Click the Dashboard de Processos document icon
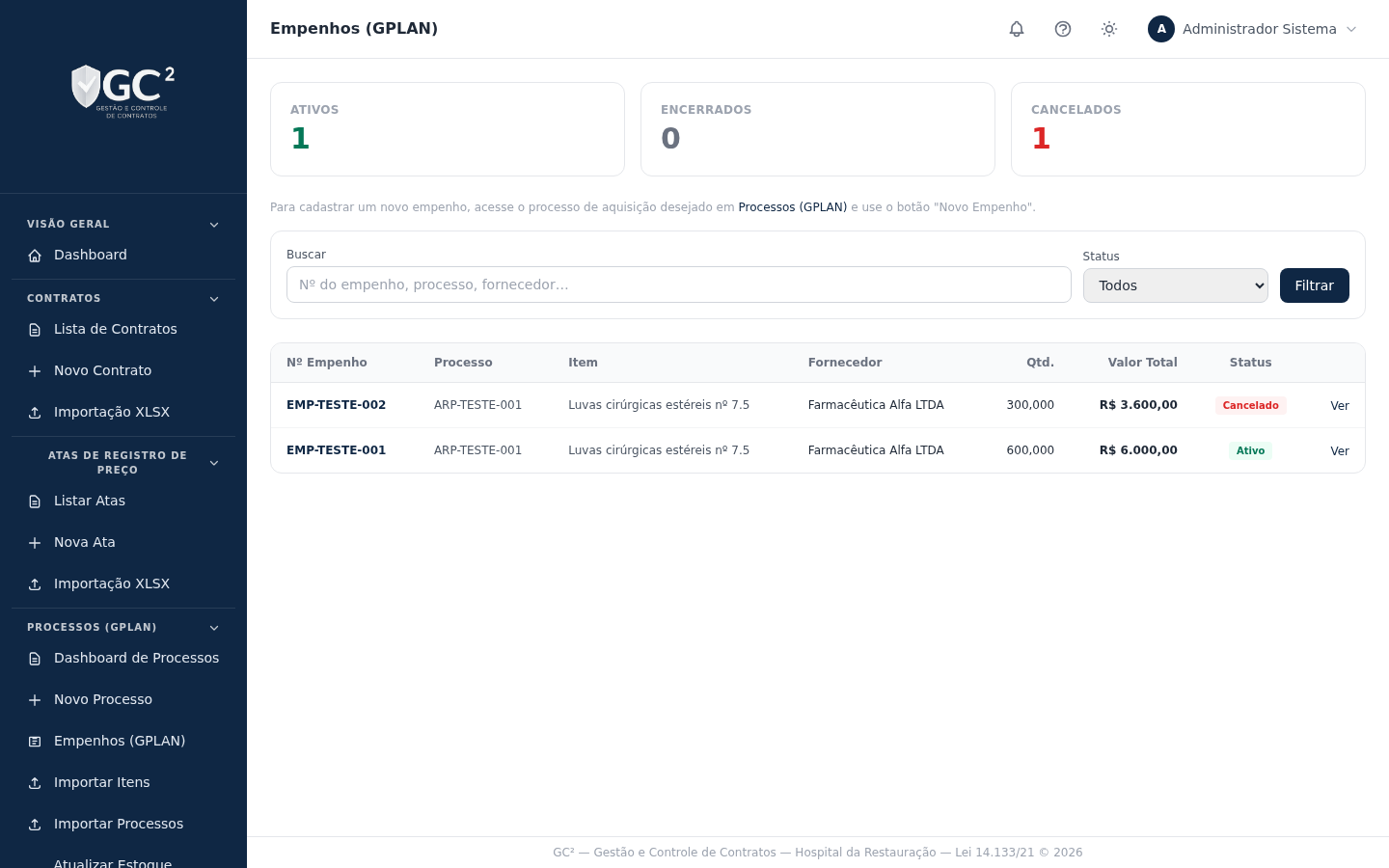The width and height of the screenshot is (1389, 868). tap(35, 659)
